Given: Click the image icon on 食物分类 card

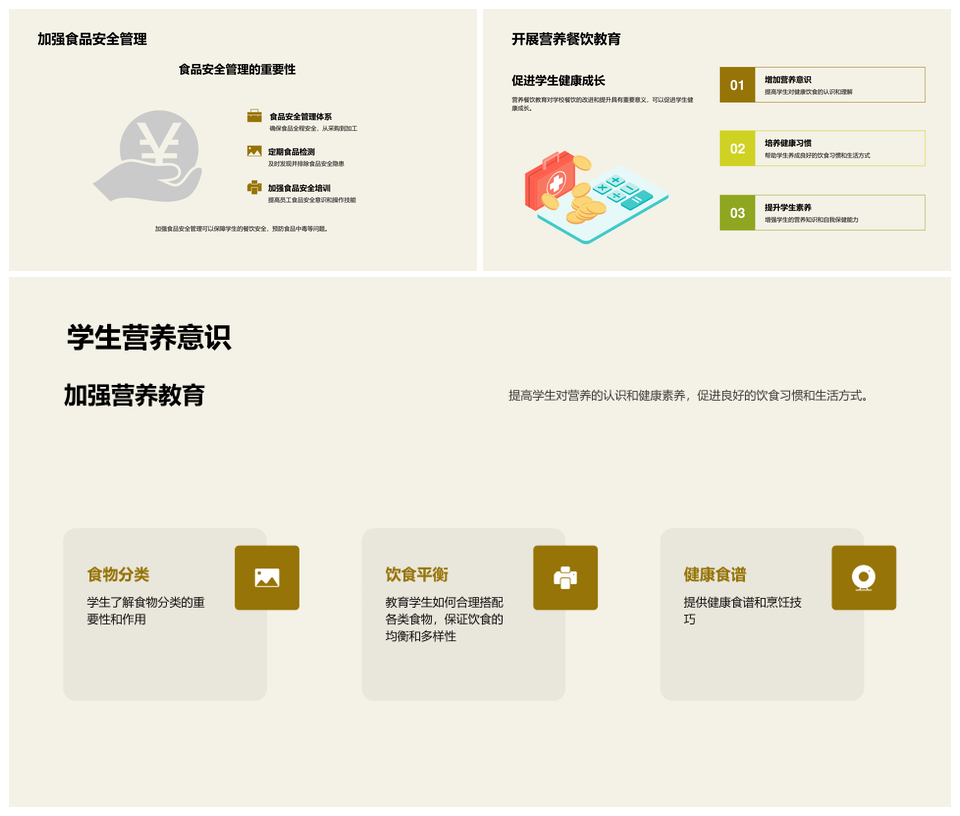Looking at the screenshot, I should (x=267, y=577).
